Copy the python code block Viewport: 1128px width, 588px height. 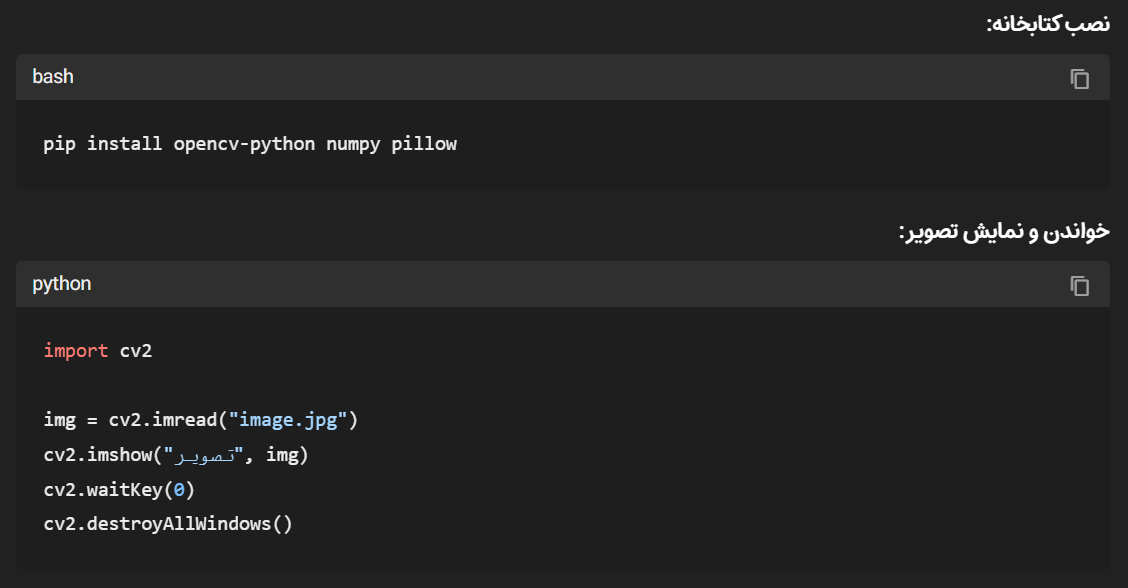coord(1079,286)
